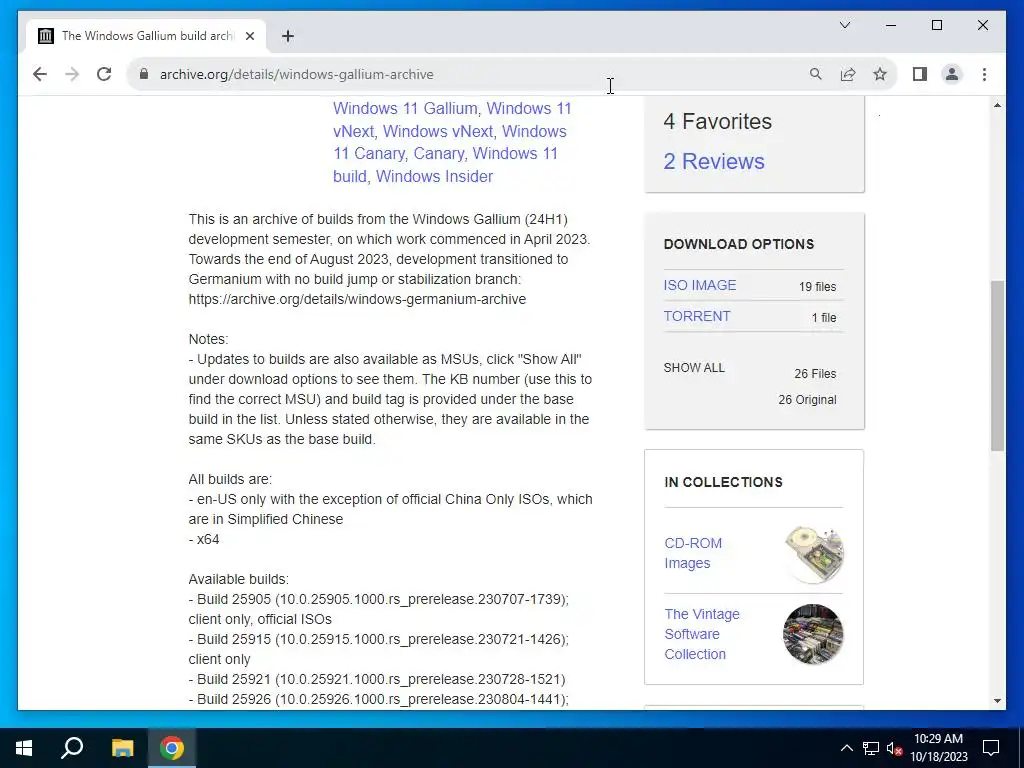Screen dimensions: 1024x768
Task: Open the Chrome profile avatar
Action: pos(952,74)
